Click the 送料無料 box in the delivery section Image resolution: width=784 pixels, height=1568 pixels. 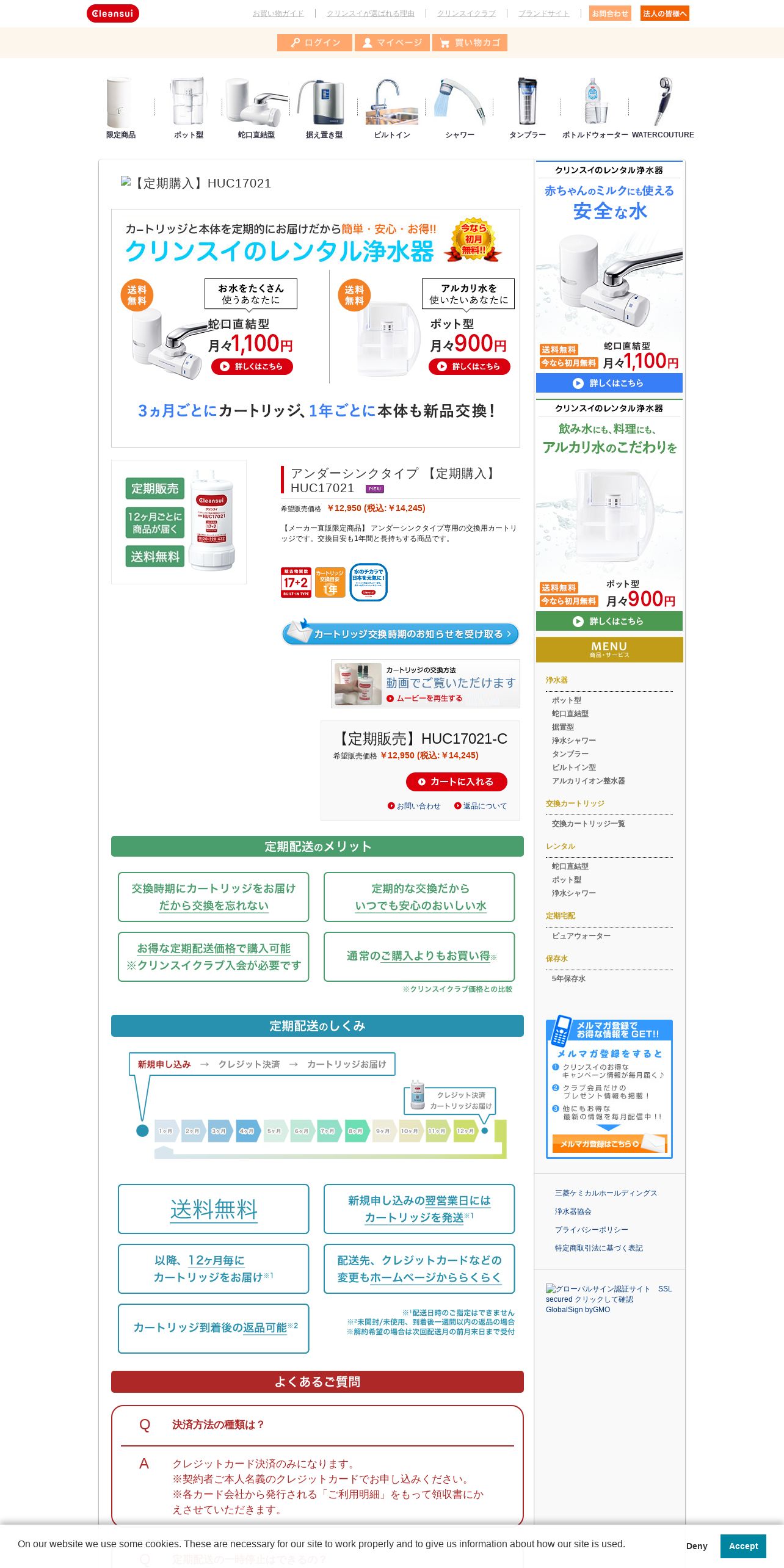tap(214, 1209)
